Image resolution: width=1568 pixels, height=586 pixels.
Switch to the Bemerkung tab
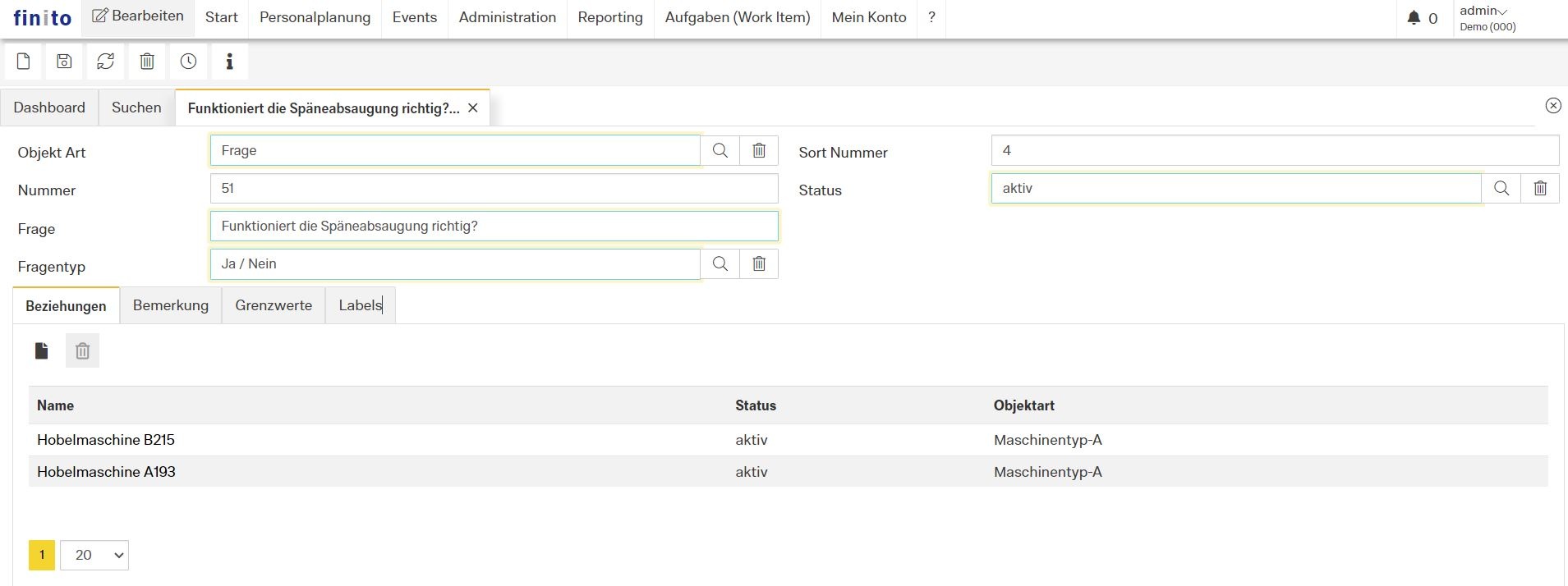pos(170,305)
